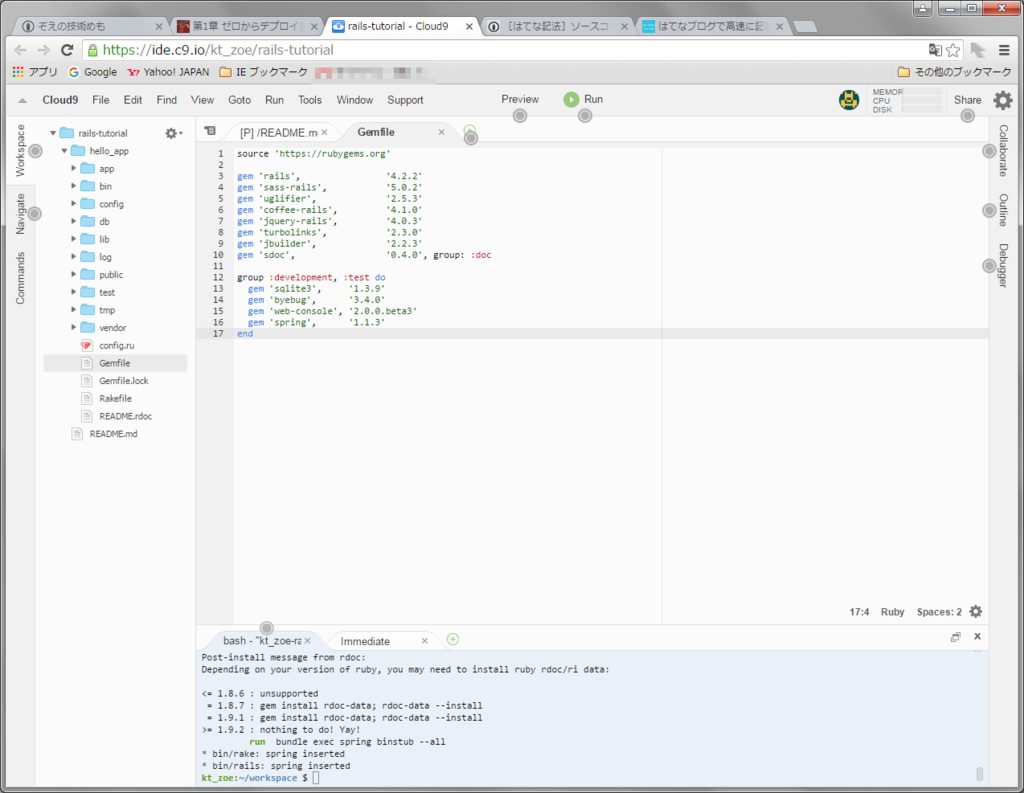Image resolution: width=1024 pixels, height=793 pixels.
Task: Toggle the Debugger panel
Action: 1004,265
